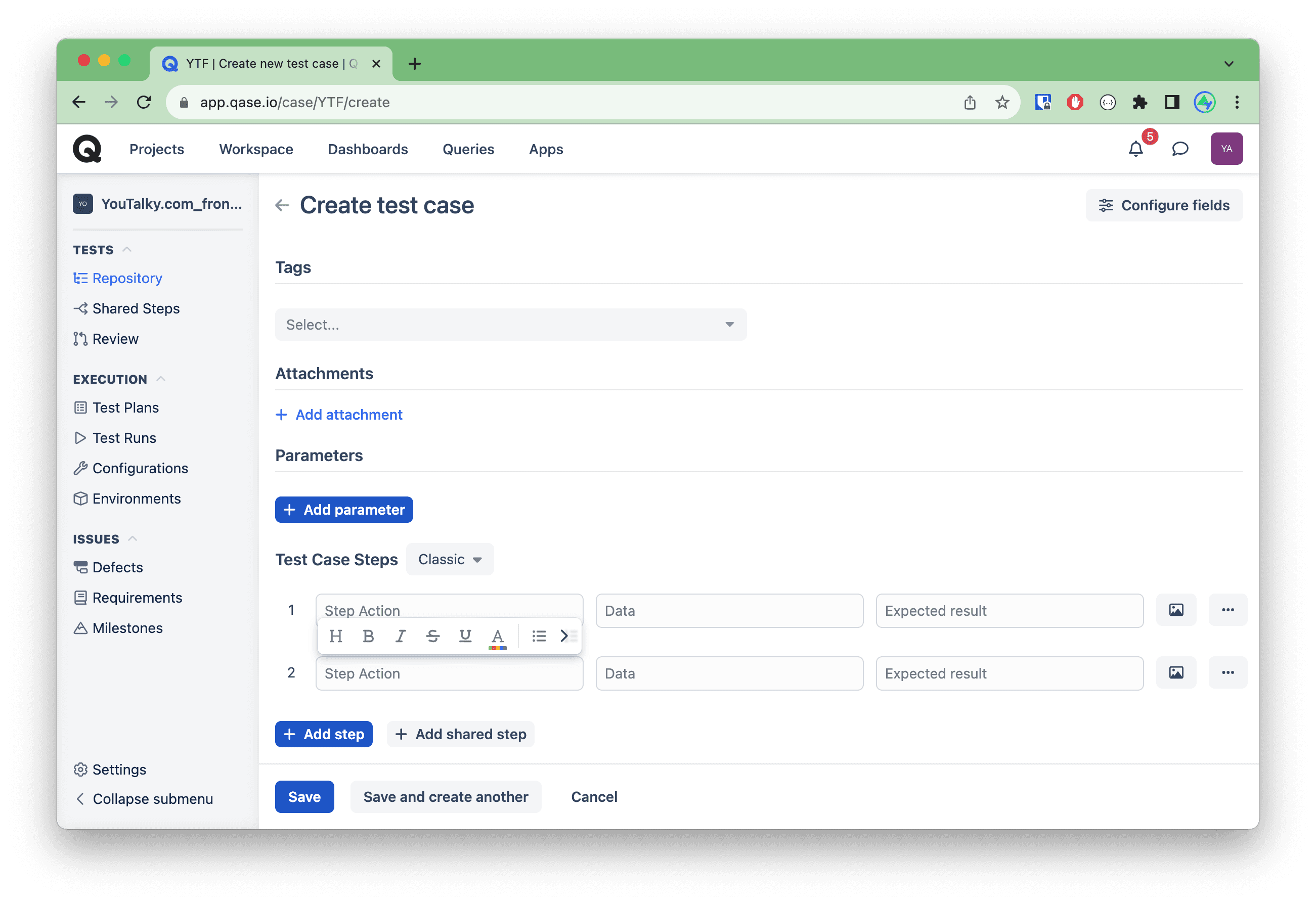
Task: Open text color picker in toolbar
Action: click(x=497, y=637)
